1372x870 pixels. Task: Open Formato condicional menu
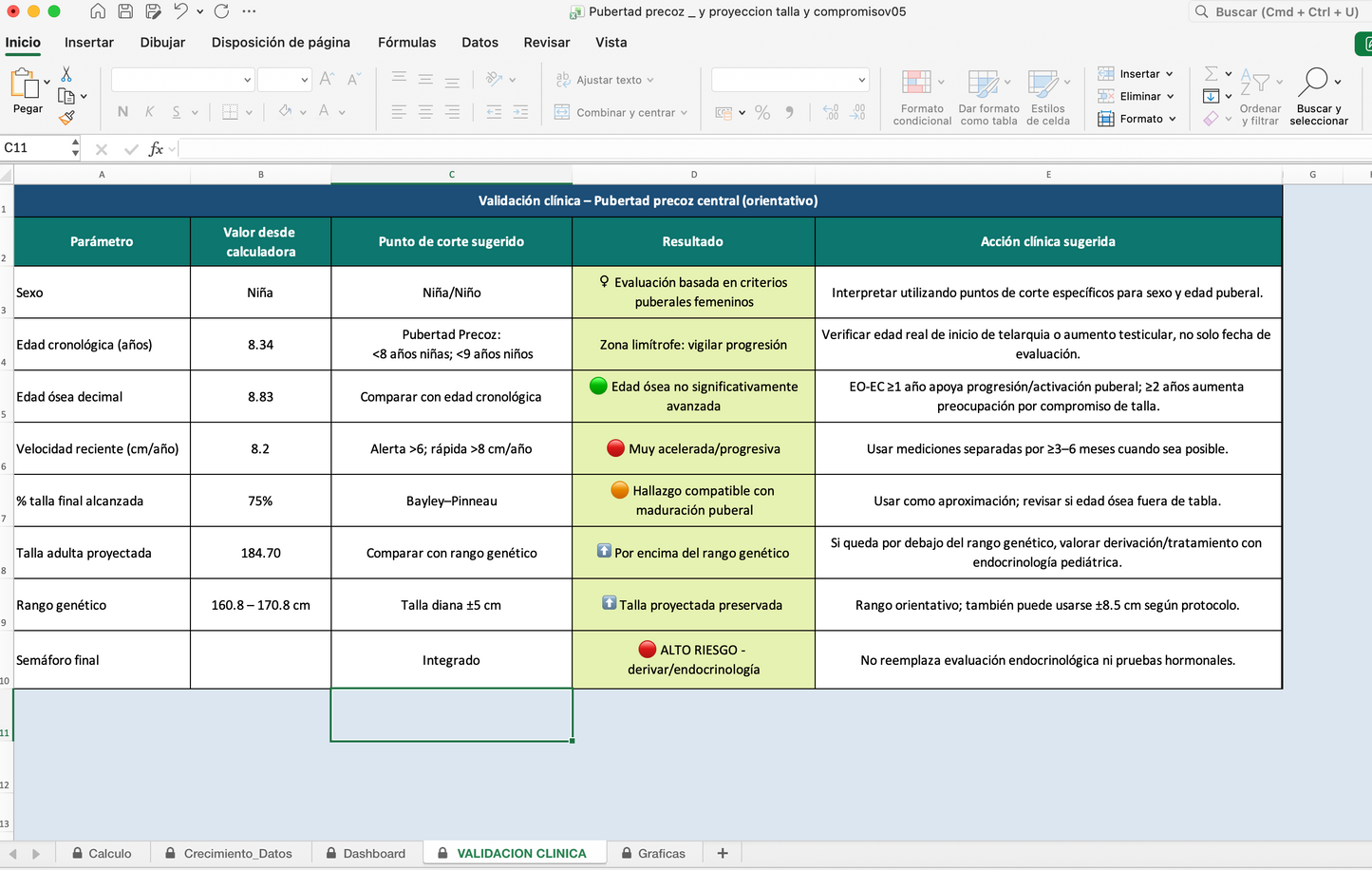click(x=922, y=97)
